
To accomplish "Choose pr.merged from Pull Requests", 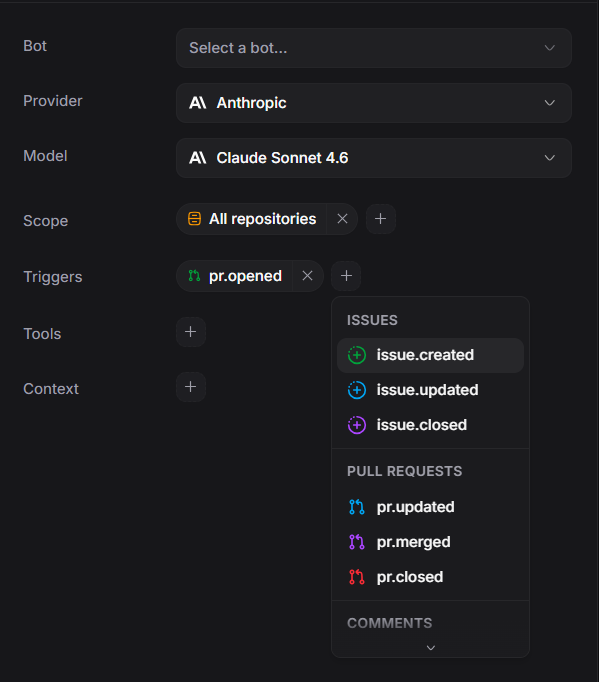I will (x=430, y=542).
